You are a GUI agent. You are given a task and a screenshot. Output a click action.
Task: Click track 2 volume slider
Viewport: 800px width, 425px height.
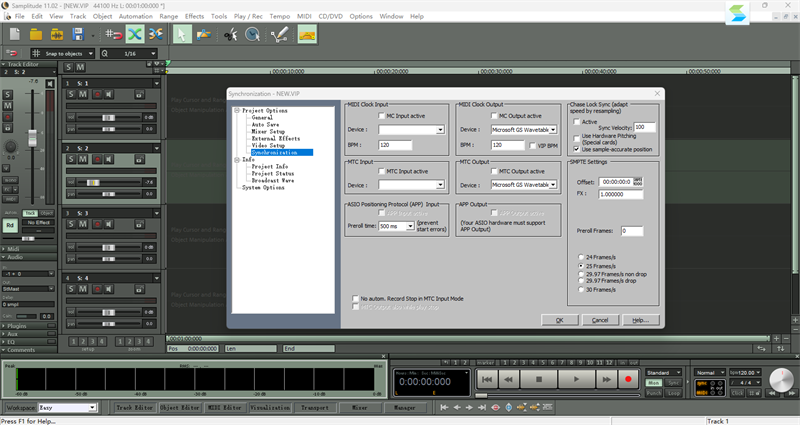coord(95,182)
